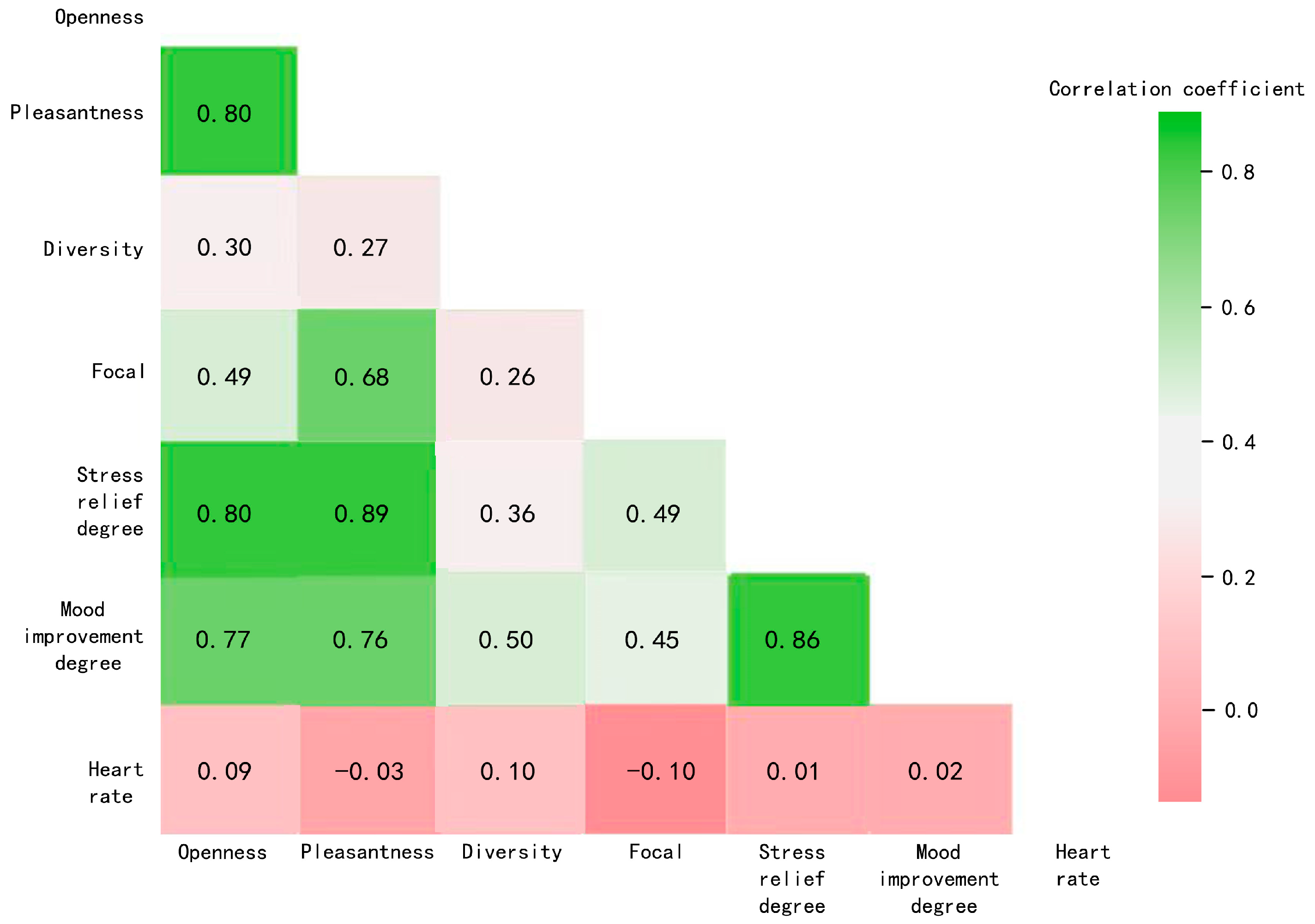The height and width of the screenshot is (924, 1315).
Task: Click the Diversity label on the x-axis
Action: click(x=512, y=852)
